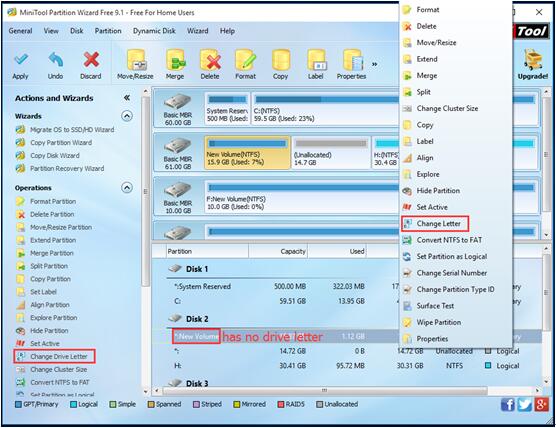Click the Copy toolbar icon
This screenshot has height=428, width=556.
[280, 60]
